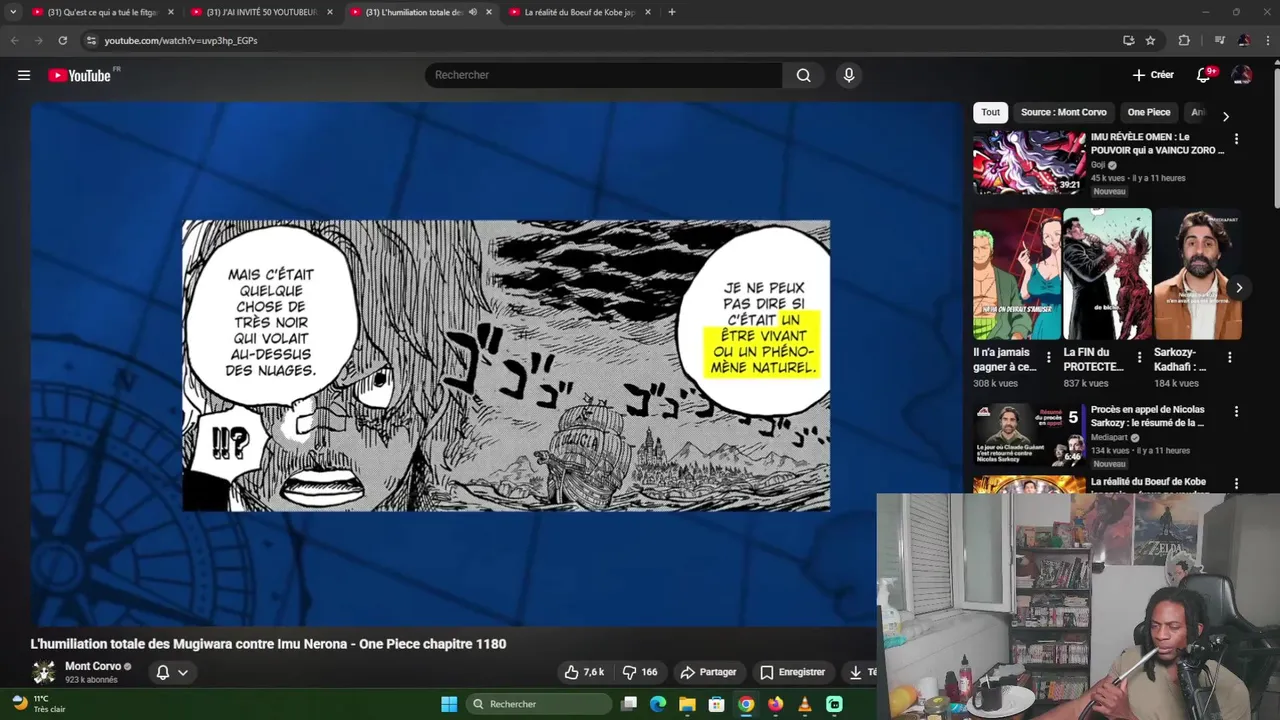This screenshot has height=720, width=1280.
Task: Click the URL address bar
Action: pos(600,40)
